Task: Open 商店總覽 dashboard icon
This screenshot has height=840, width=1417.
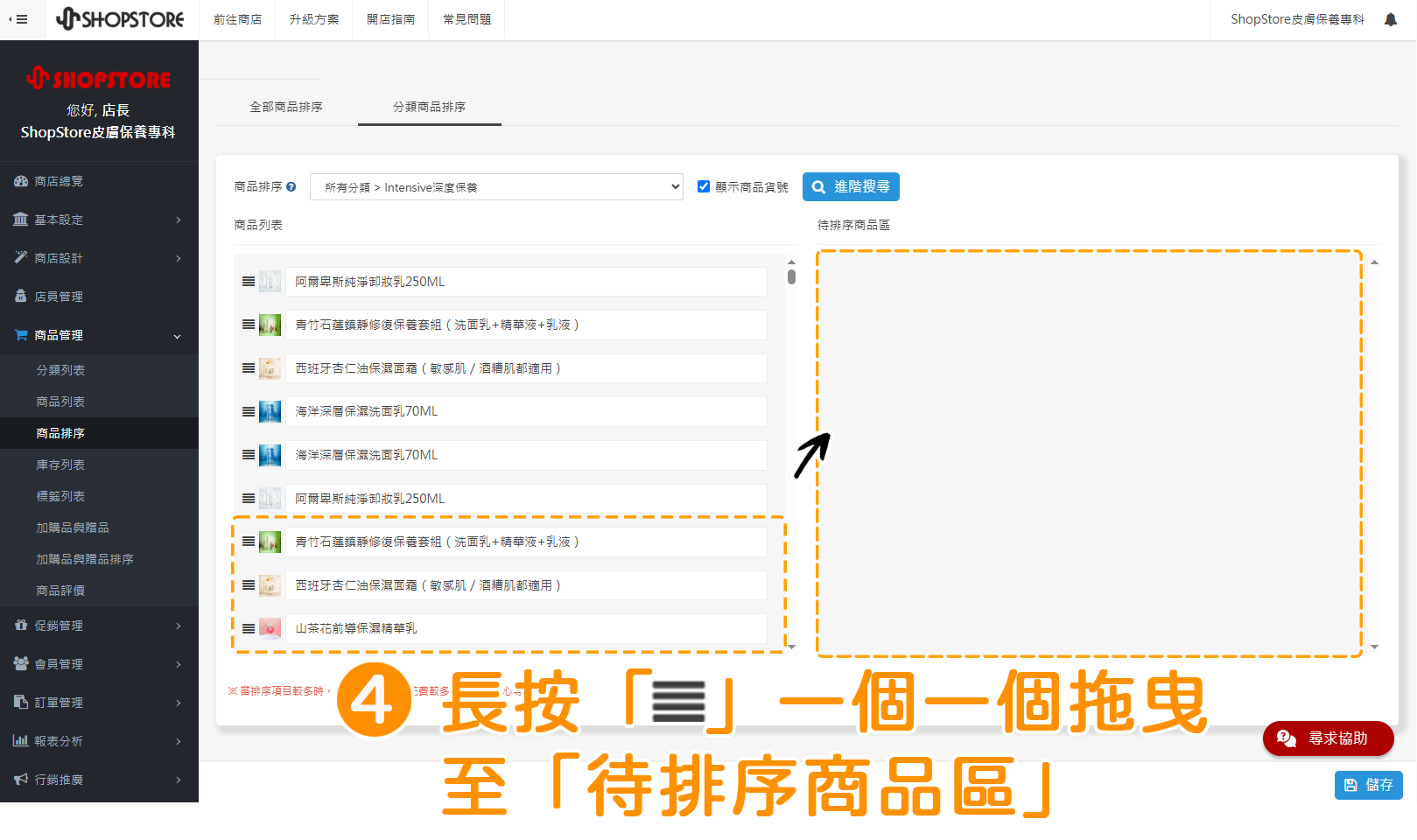Action: pyautogui.click(x=21, y=181)
